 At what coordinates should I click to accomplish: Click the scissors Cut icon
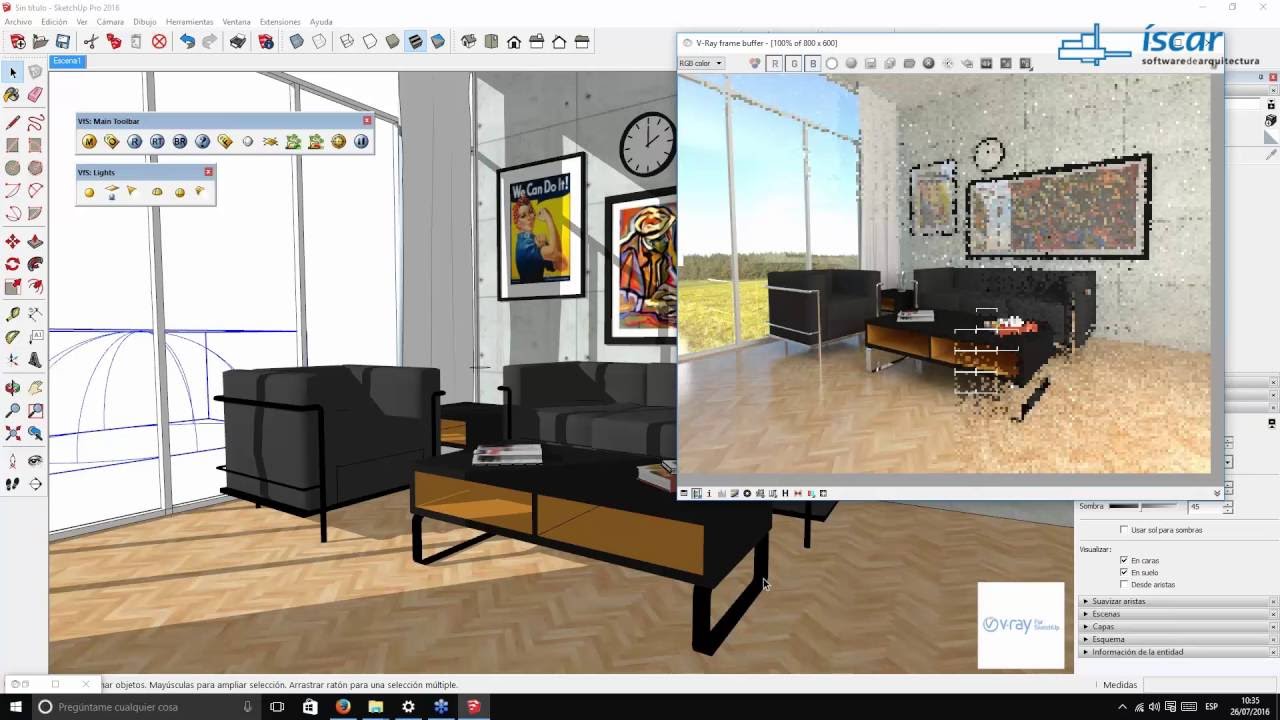point(91,42)
